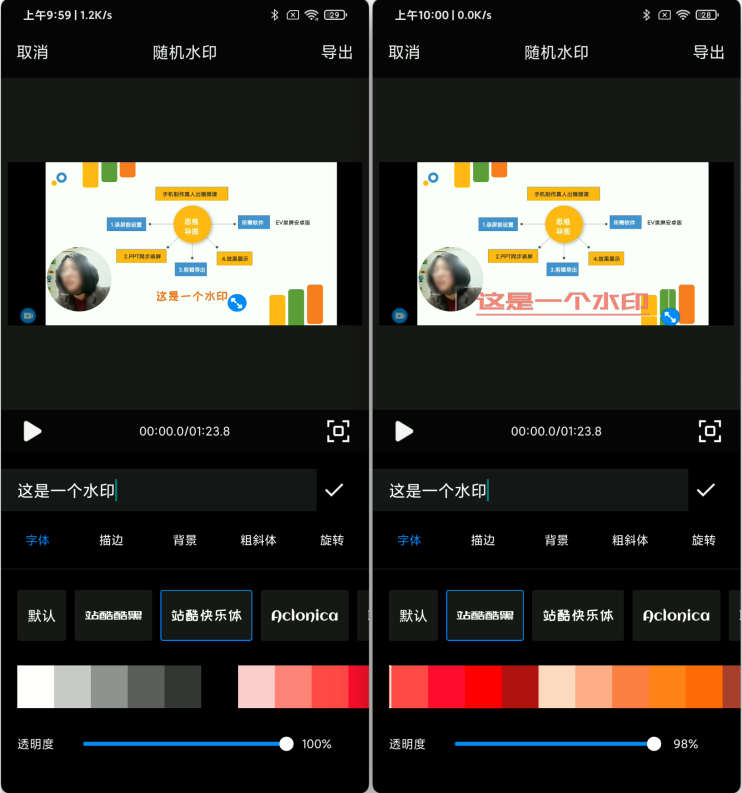742x793 pixels.
Task: Tap watermark text input field in left screen
Action: [159, 490]
